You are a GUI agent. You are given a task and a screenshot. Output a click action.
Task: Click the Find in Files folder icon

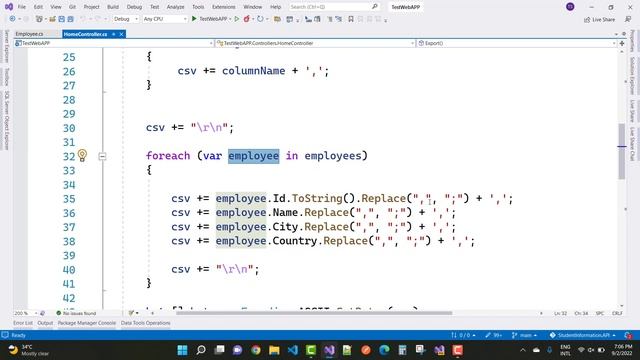tap(277, 19)
